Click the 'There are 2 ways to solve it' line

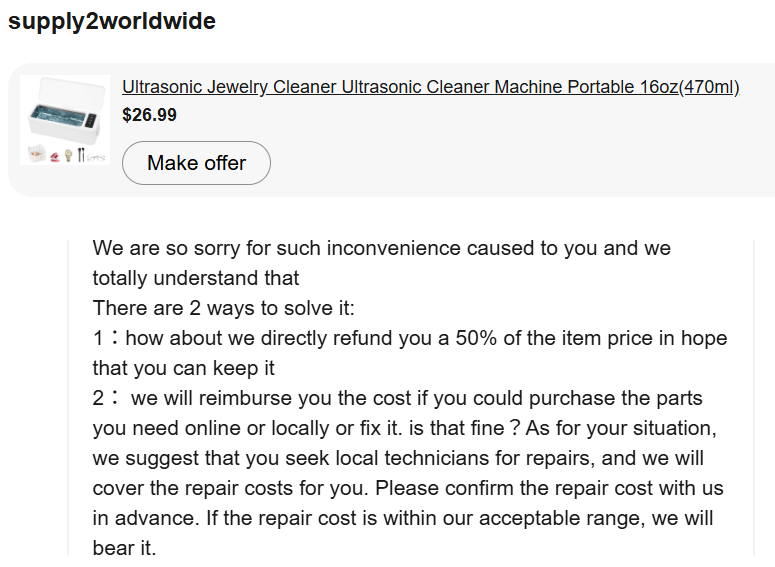click(223, 308)
